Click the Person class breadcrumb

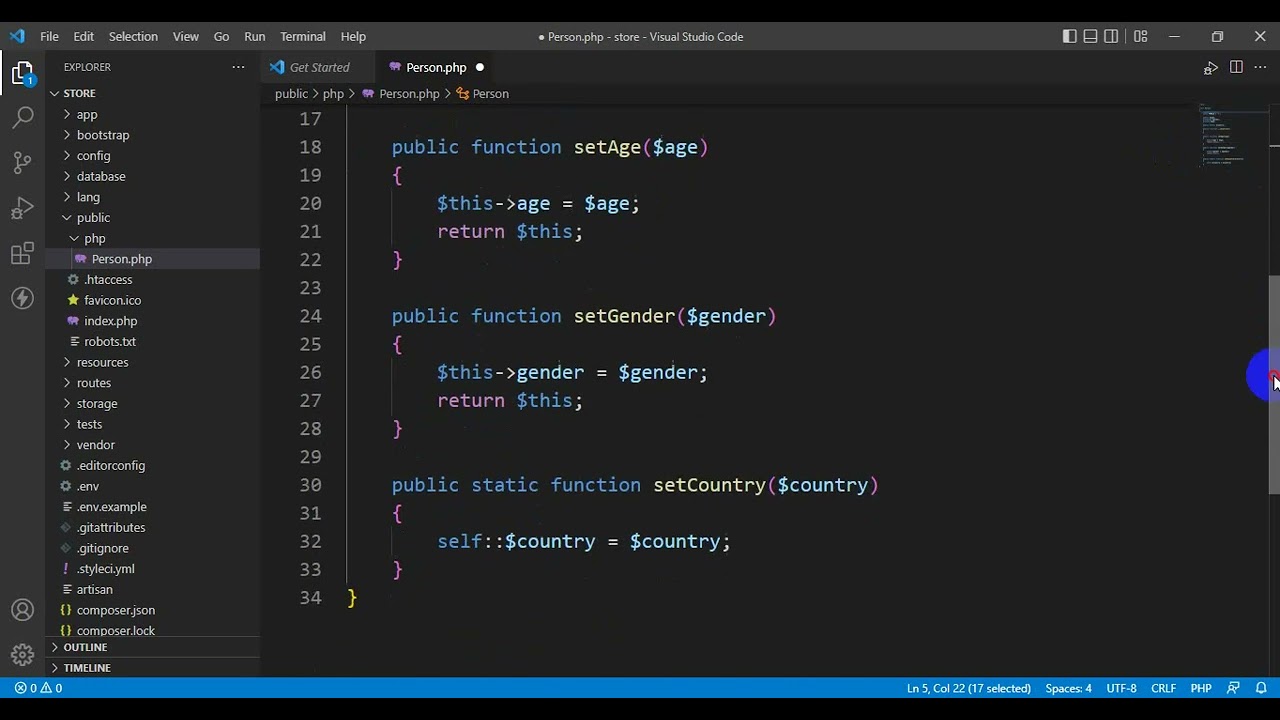(x=483, y=93)
